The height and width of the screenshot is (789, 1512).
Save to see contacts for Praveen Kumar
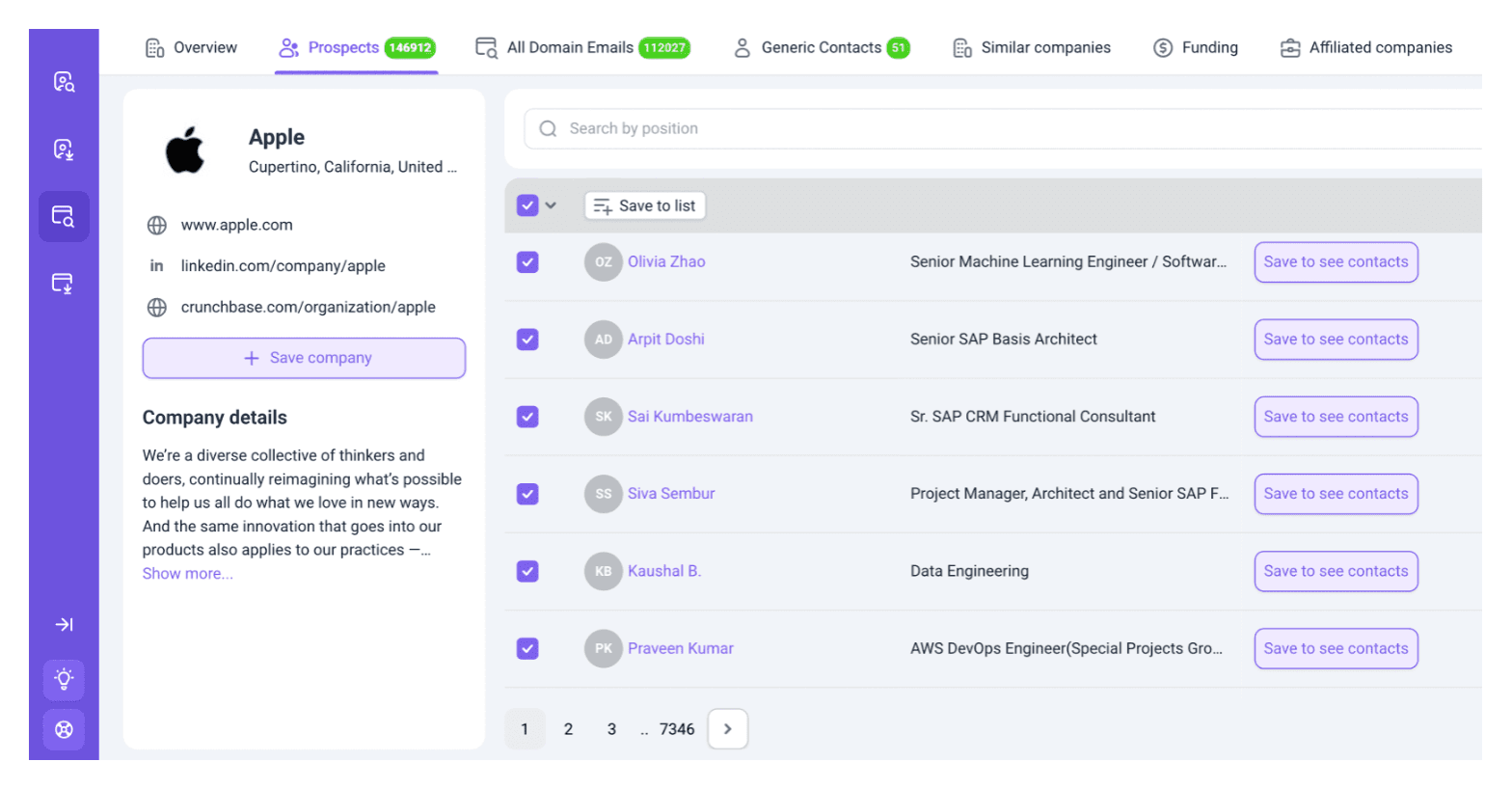coord(1336,648)
